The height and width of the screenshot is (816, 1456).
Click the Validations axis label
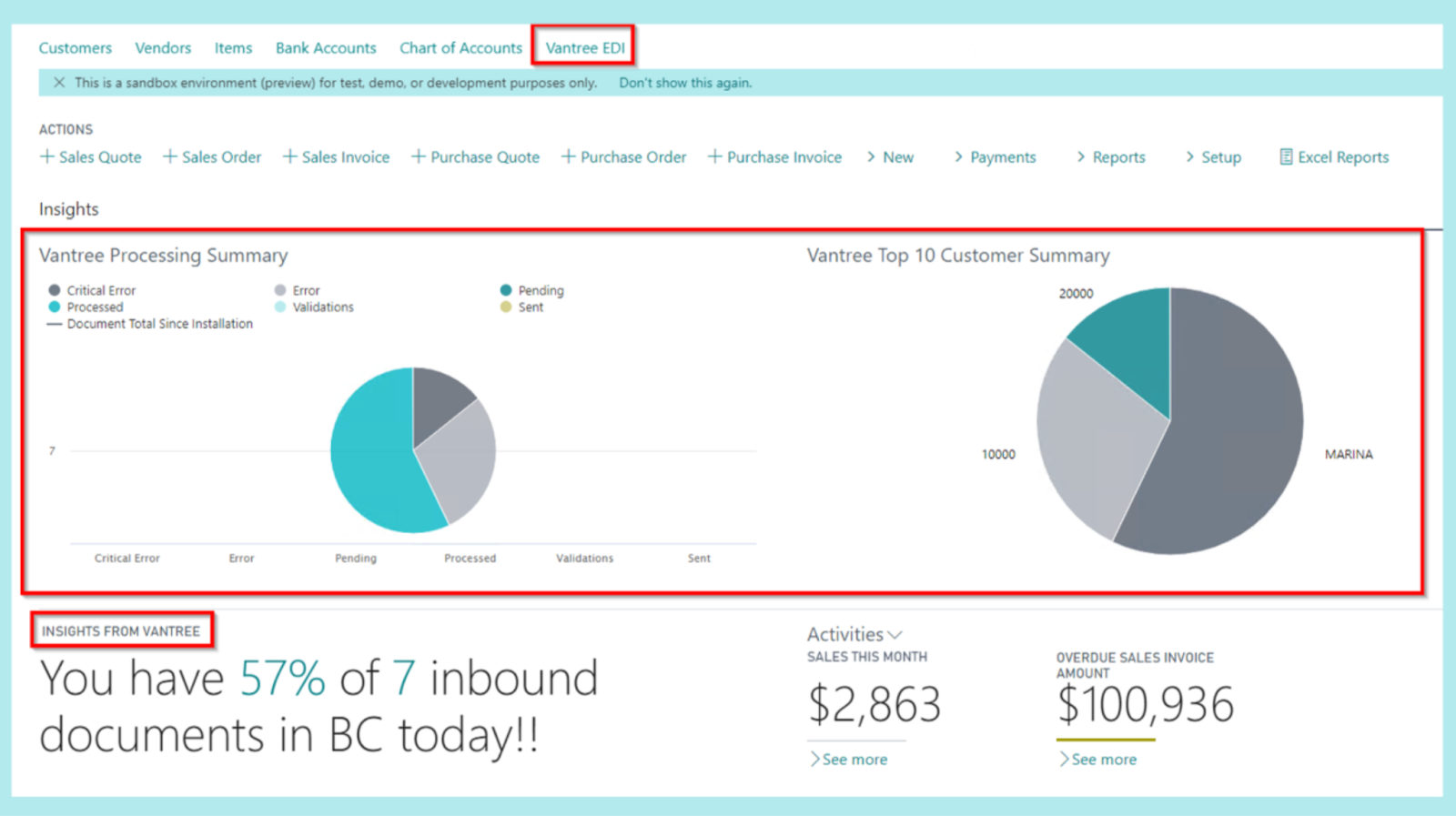tap(585, 559)
